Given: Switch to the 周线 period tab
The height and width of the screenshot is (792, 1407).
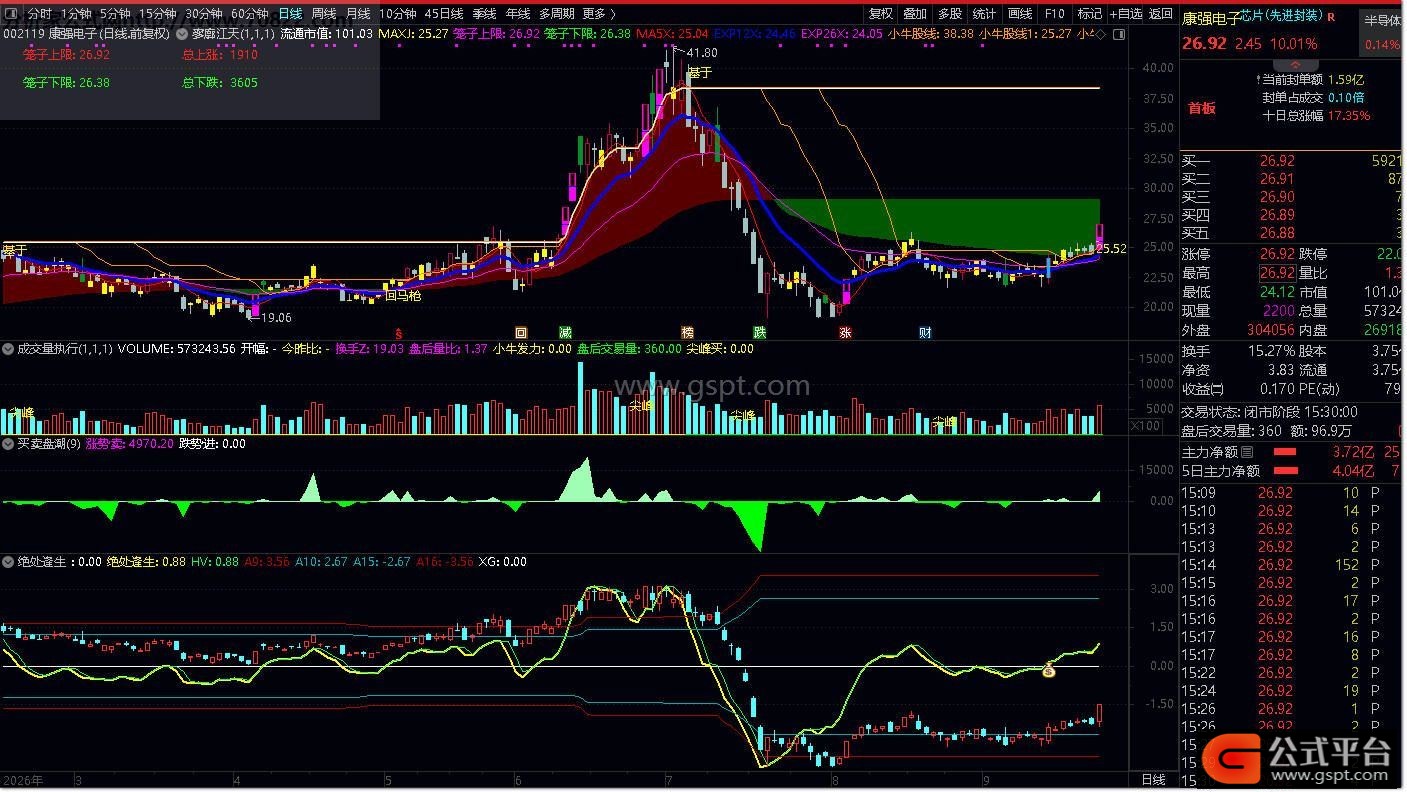Looking at the screenshot, I should [x=323, y=14].
